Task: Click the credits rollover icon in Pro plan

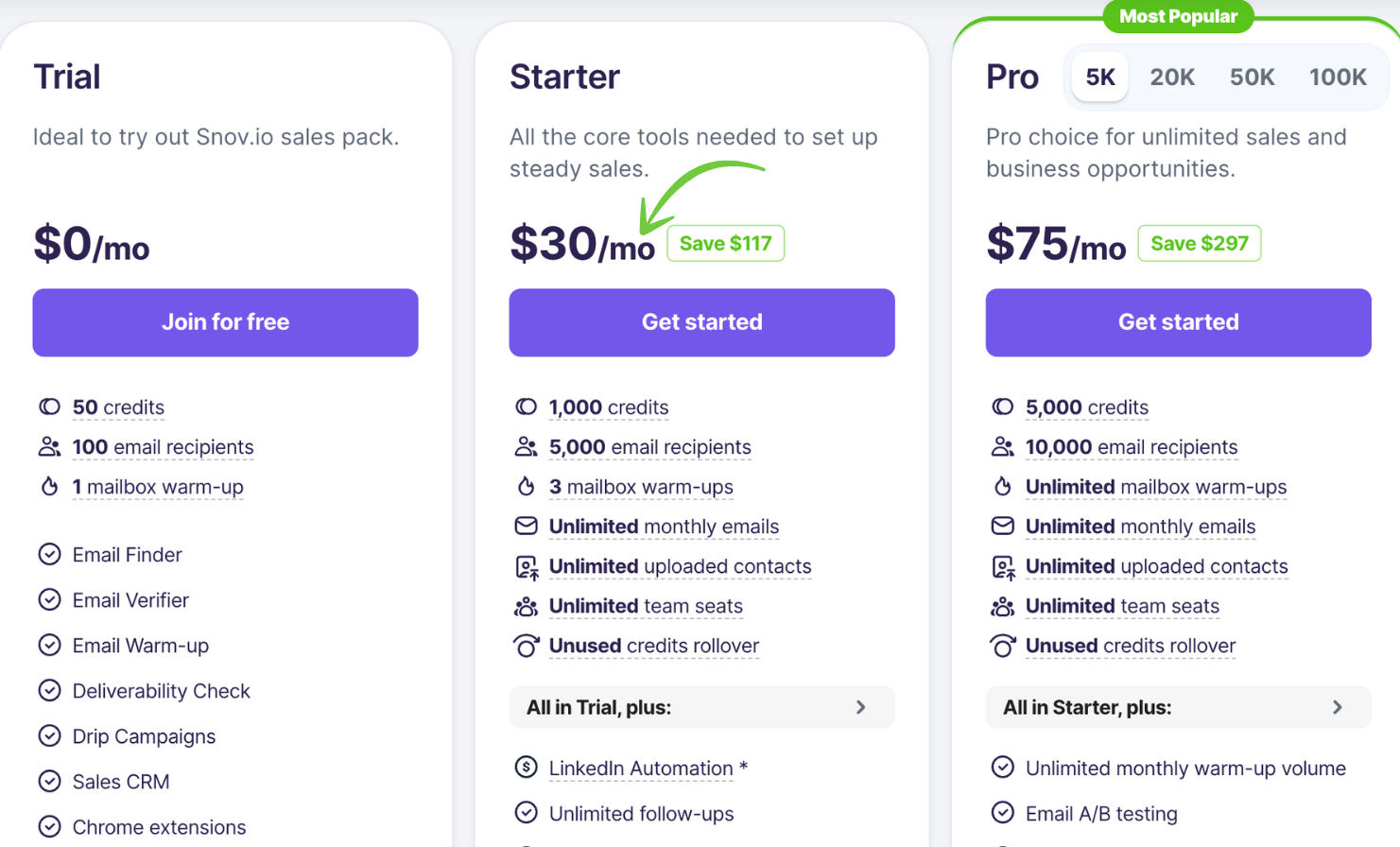Action: (x=1002, y=646)
